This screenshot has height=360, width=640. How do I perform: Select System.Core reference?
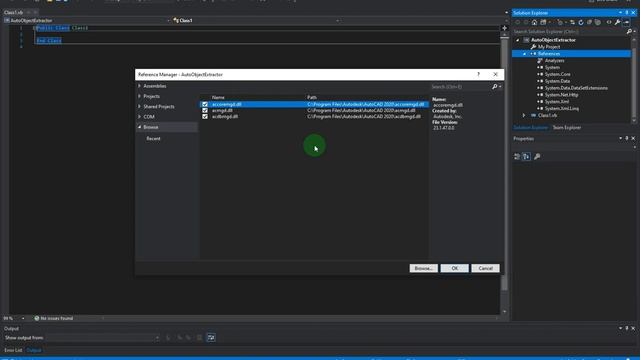558,74
